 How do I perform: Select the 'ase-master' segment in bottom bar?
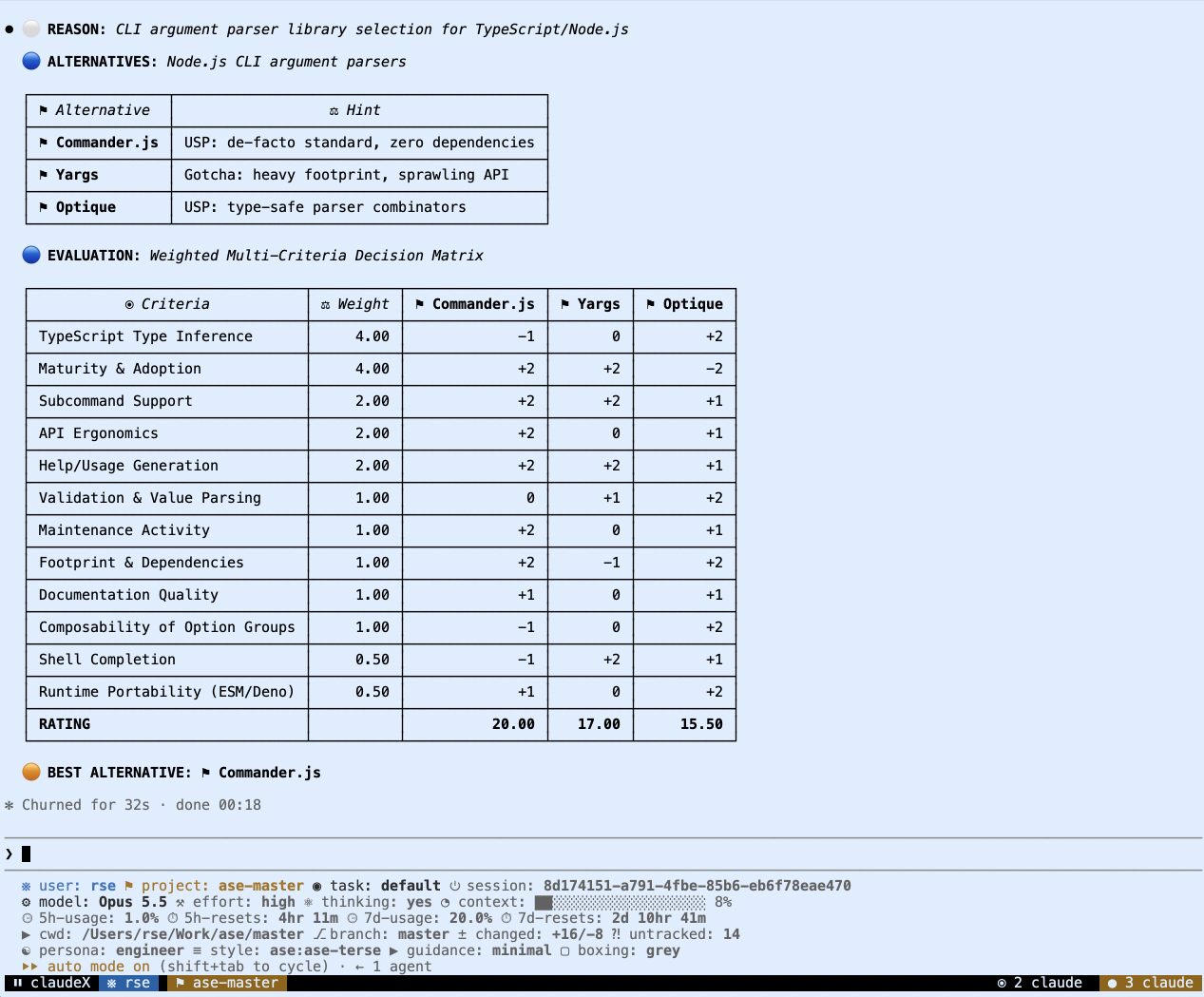click(x=227, y=983)
